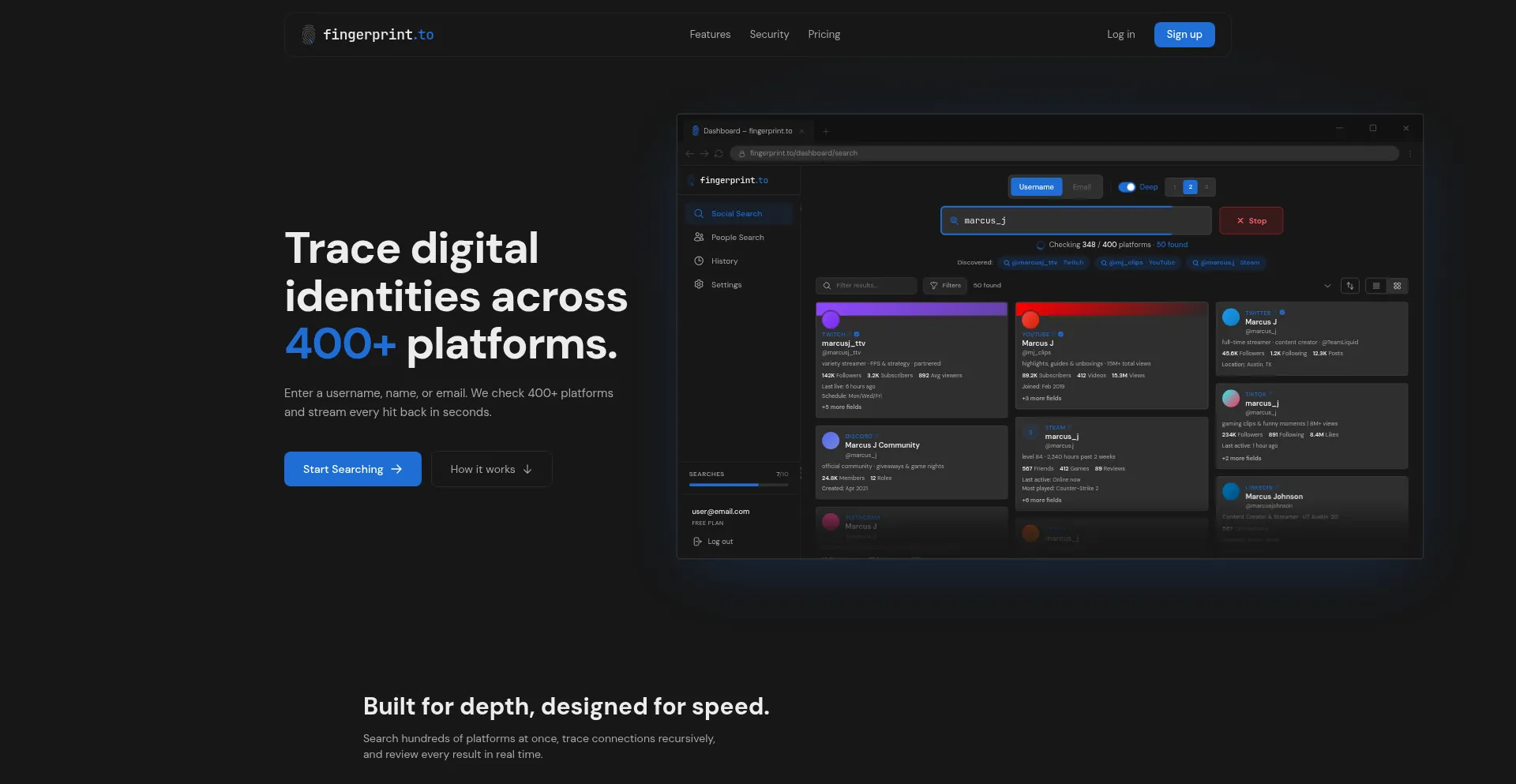Open the Filters panel
This screenshot has height=784, width=1516.
click(945, 286)
